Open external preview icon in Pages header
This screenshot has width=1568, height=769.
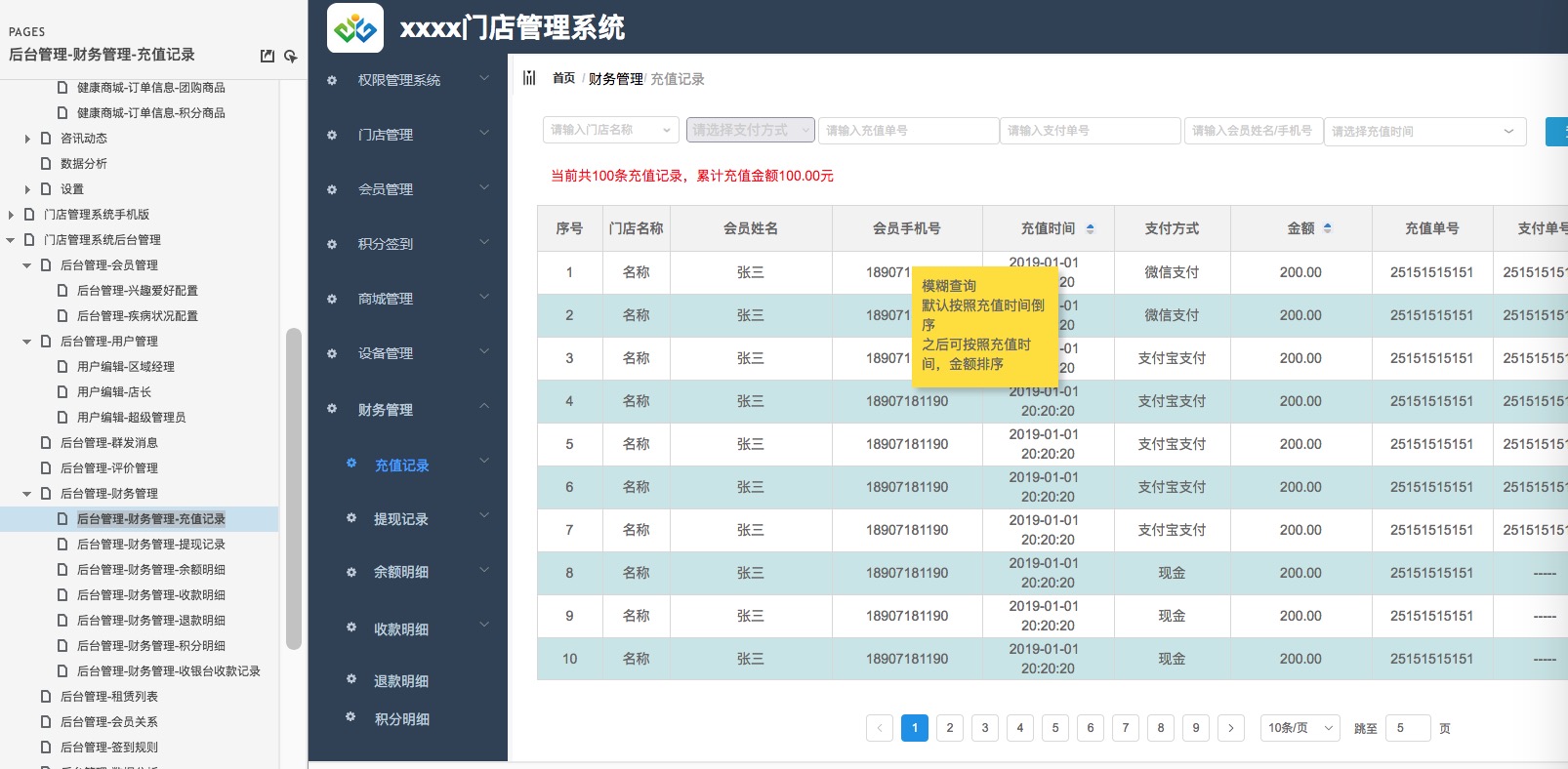pyautogui.click(x=268, y=56)
